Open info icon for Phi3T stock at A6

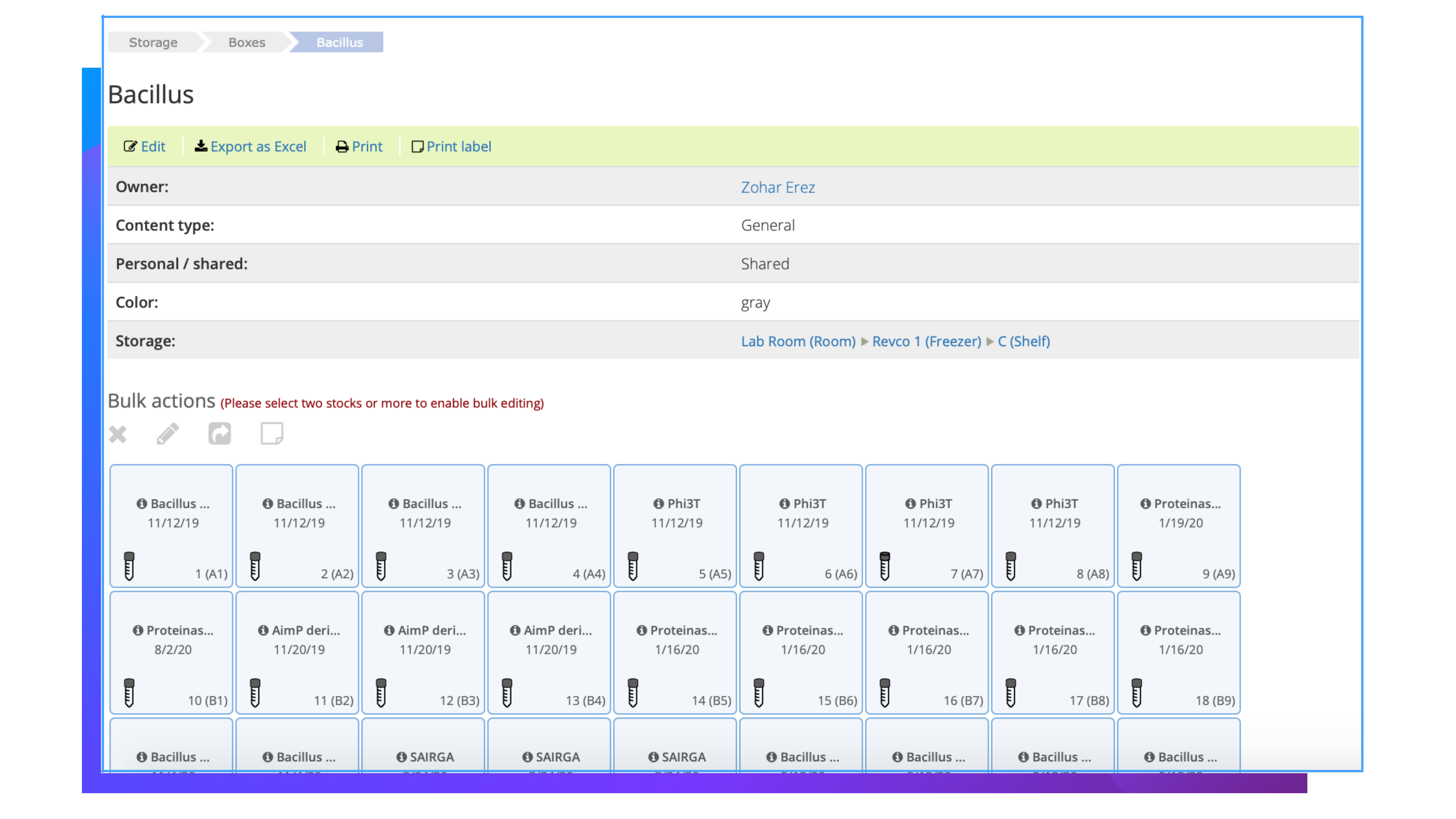[x=785, y=504]
